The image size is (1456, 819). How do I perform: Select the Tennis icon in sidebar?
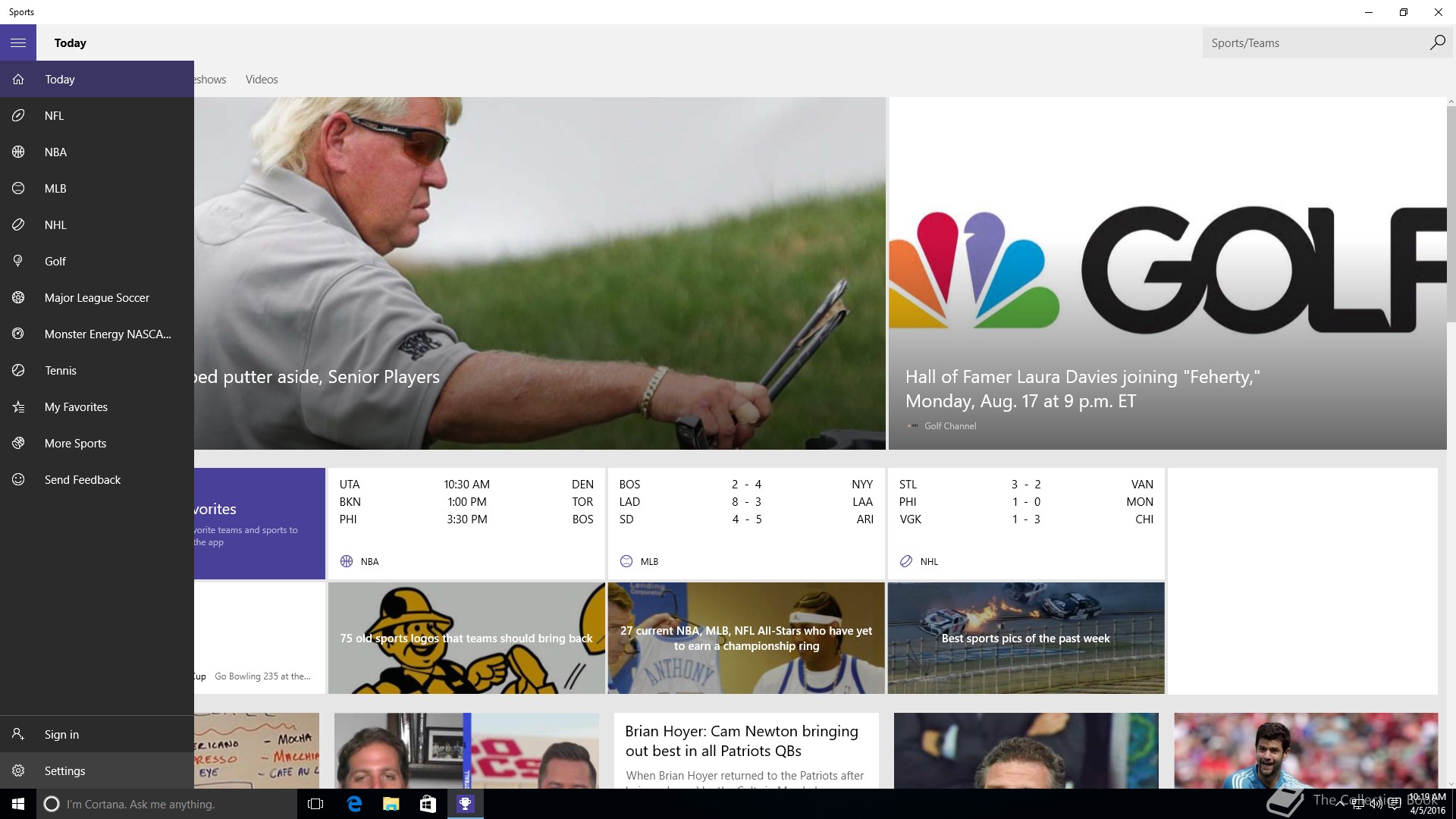(18, 371)
